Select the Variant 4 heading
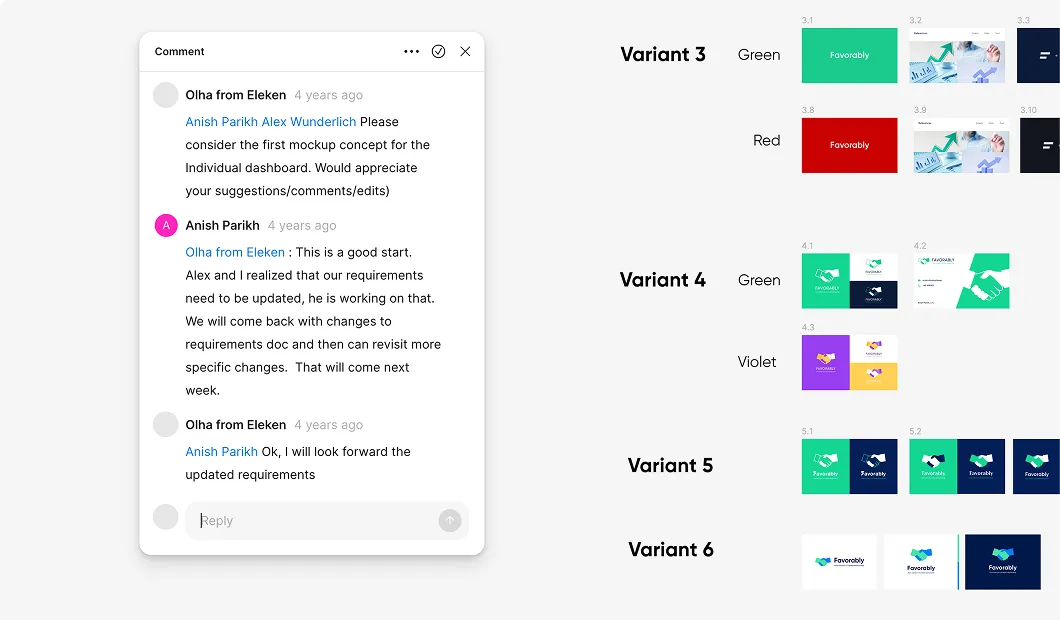 point(662,280)
